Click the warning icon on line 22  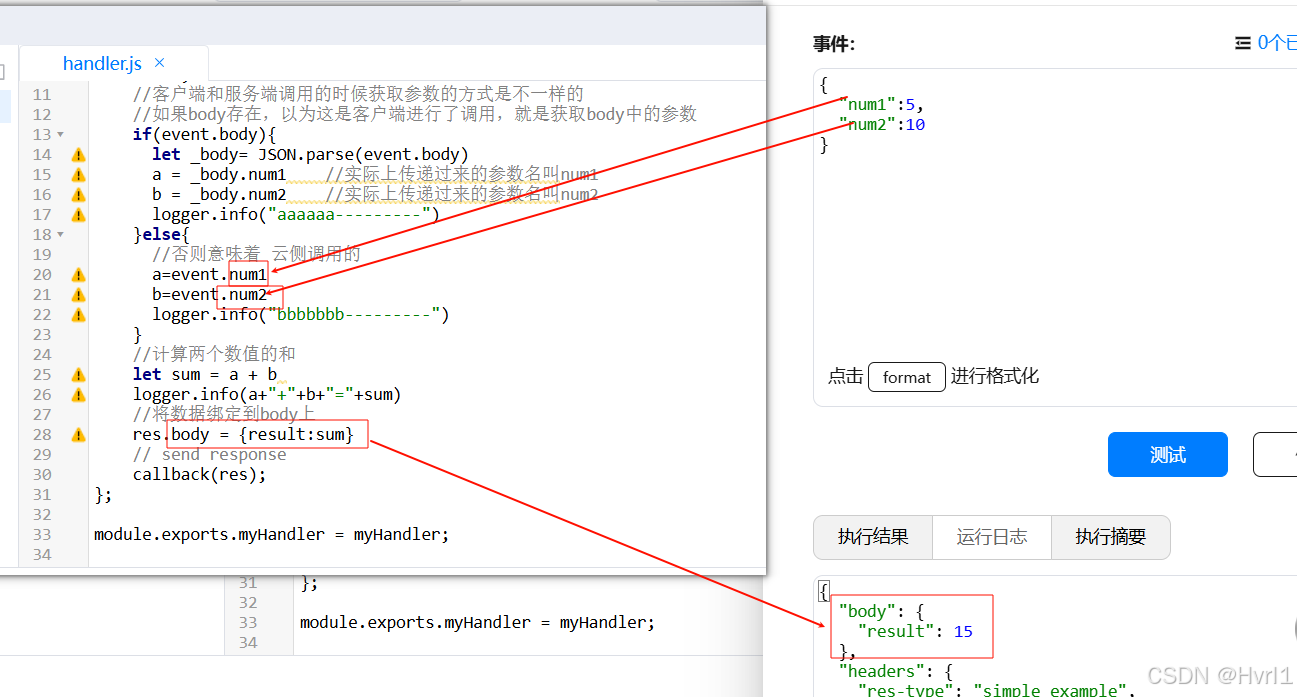78,315
